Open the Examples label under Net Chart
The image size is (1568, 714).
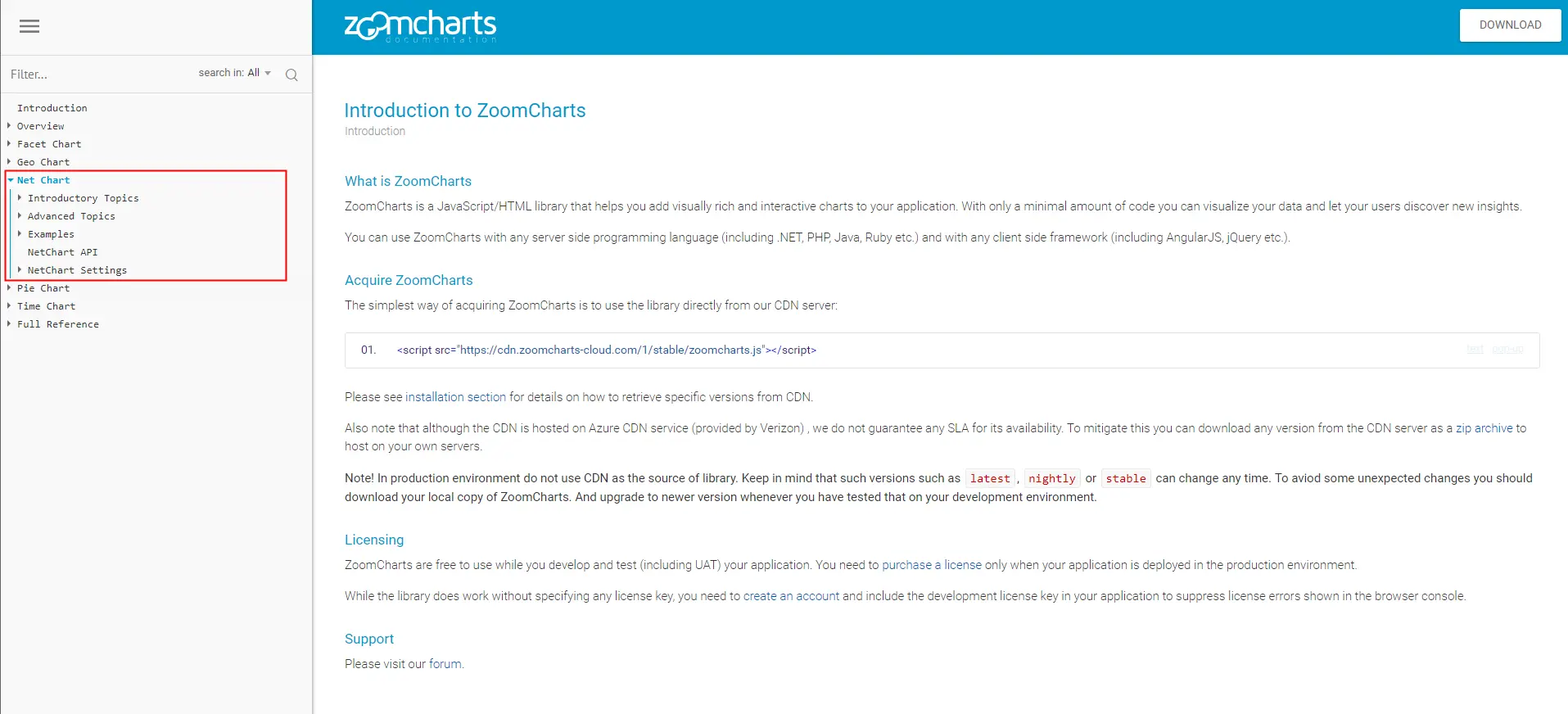pos(51,234)
